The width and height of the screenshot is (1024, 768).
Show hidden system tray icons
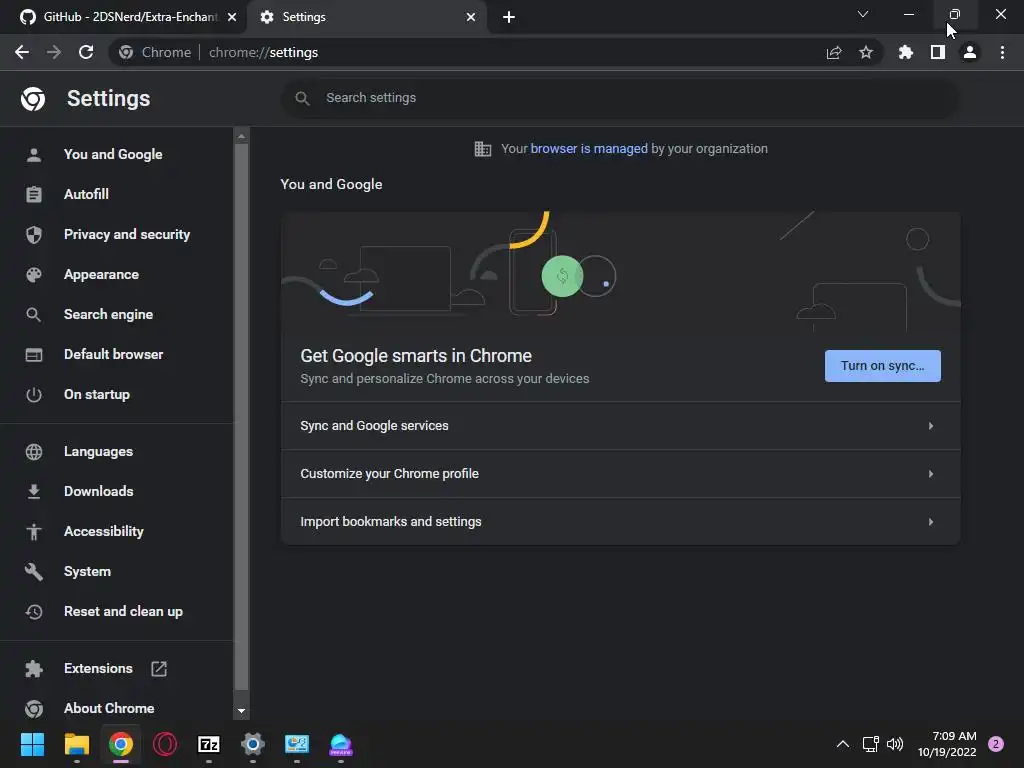click(x=843, y=744)
